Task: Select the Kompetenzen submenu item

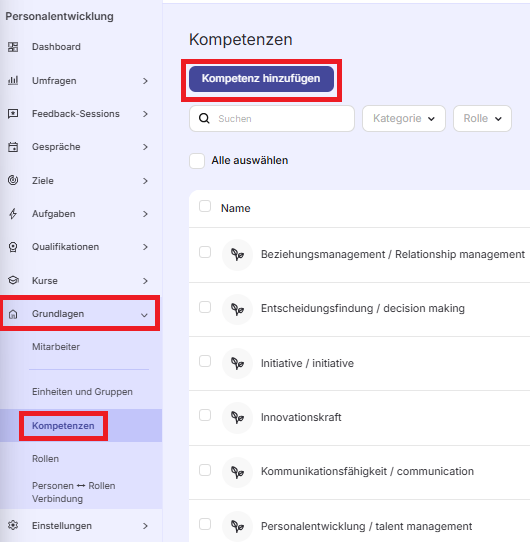Action: click(x=63, y=426)
